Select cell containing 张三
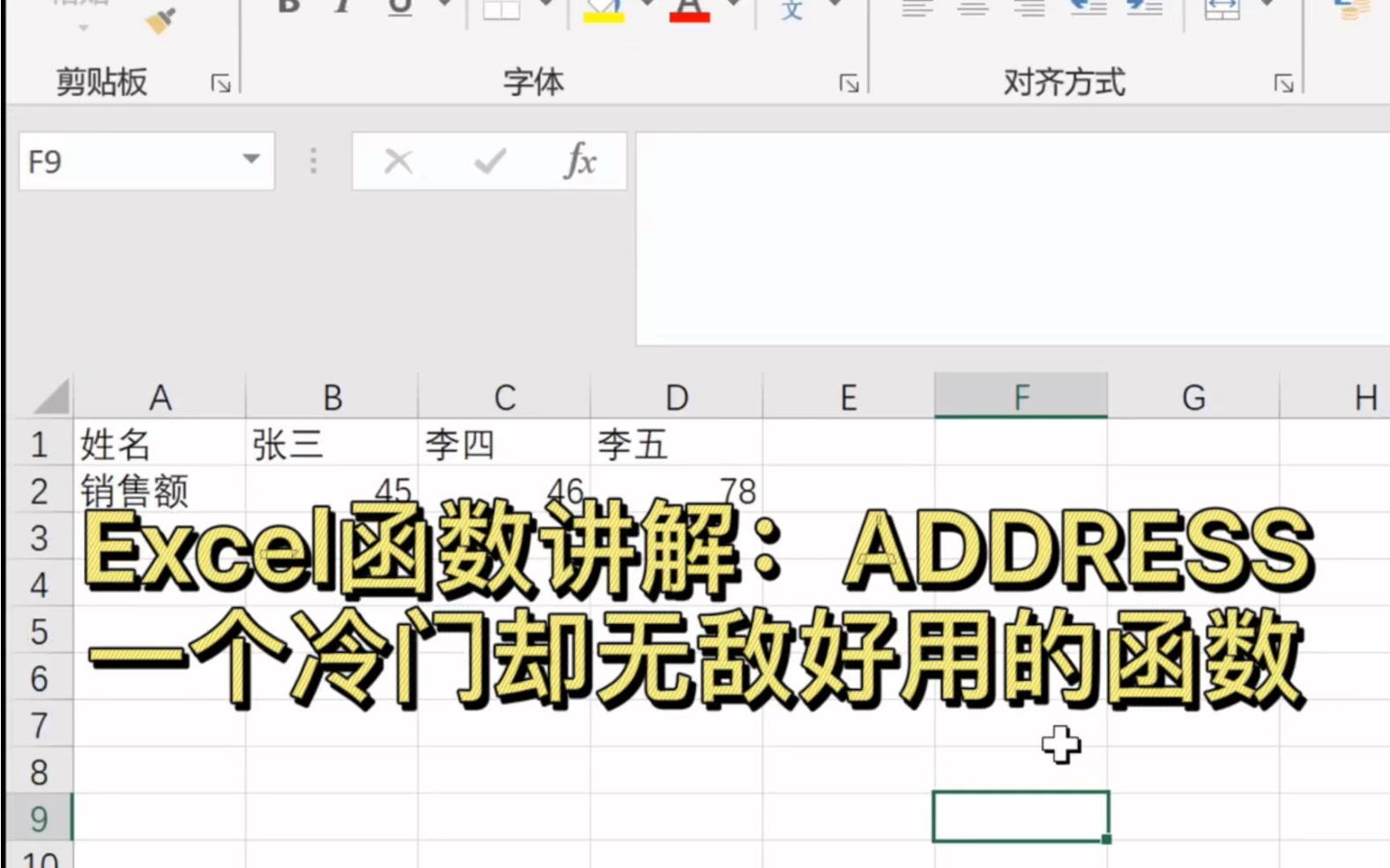 click(331, 443)
